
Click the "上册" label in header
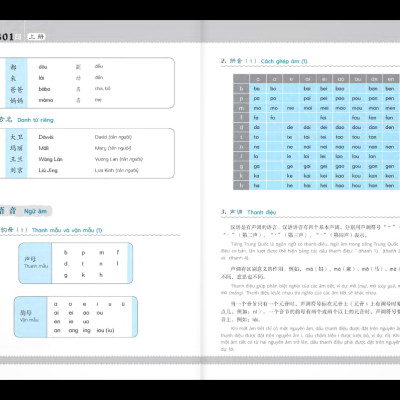(x=36, y=37)
